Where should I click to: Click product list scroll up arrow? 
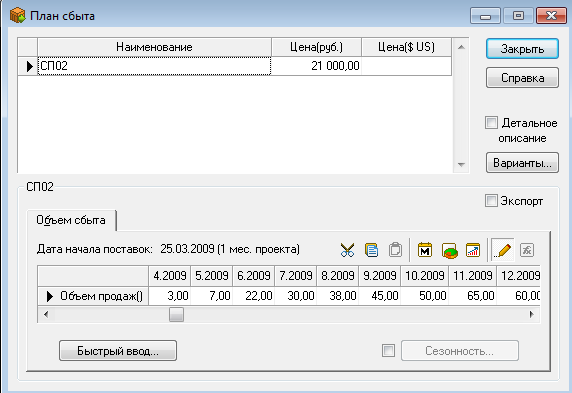[461, 47]
